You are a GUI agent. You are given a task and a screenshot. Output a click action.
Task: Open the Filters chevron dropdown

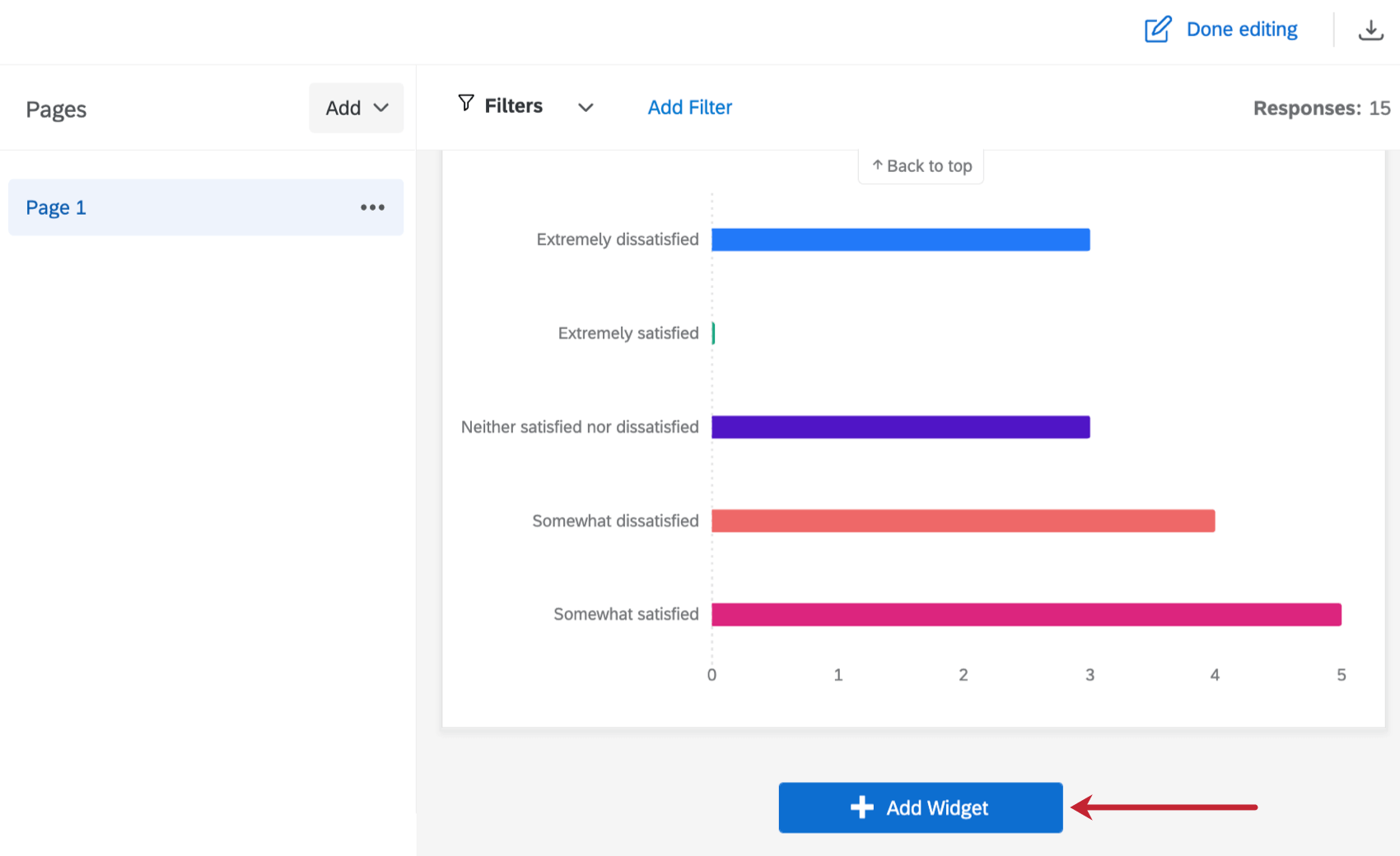click(x=586, y=107)
